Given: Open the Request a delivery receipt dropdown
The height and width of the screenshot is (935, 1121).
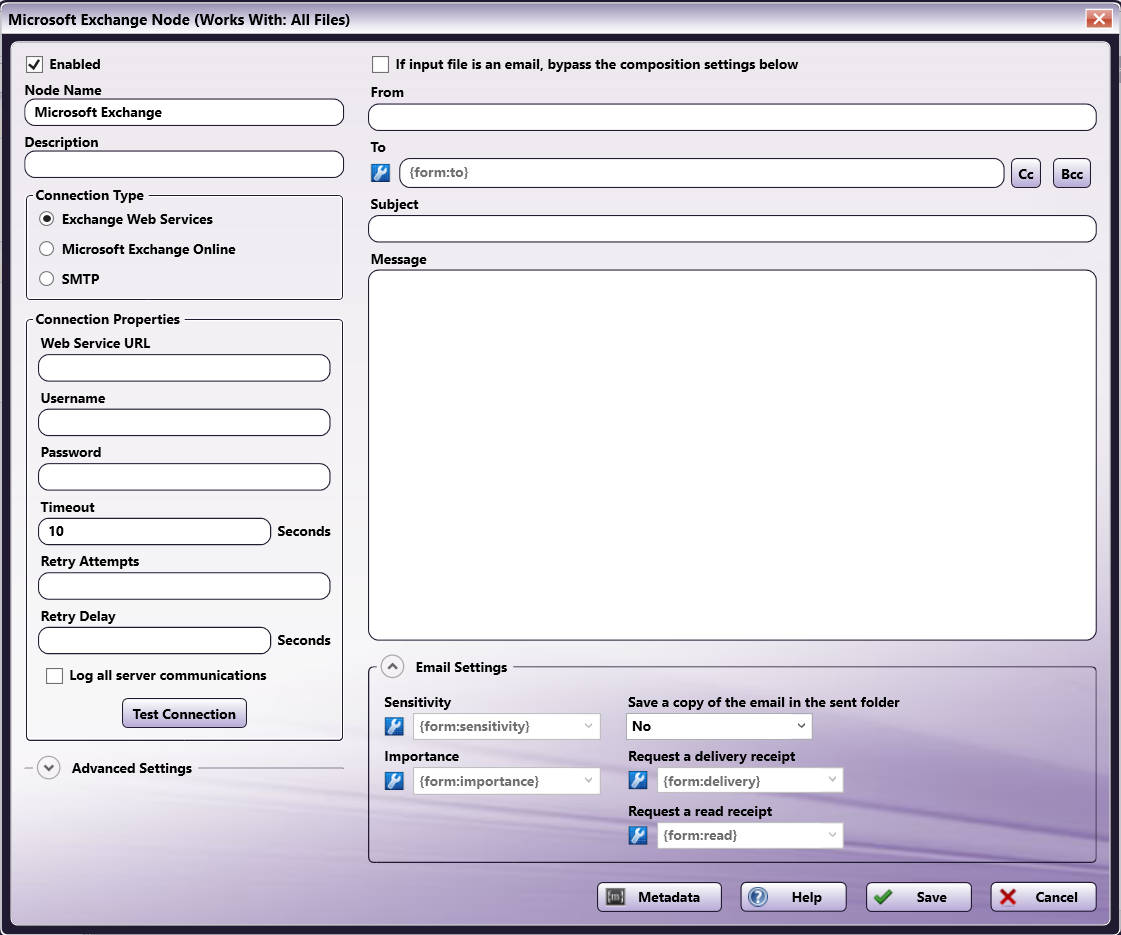Looking at the screenshot, I should [750, 781].
